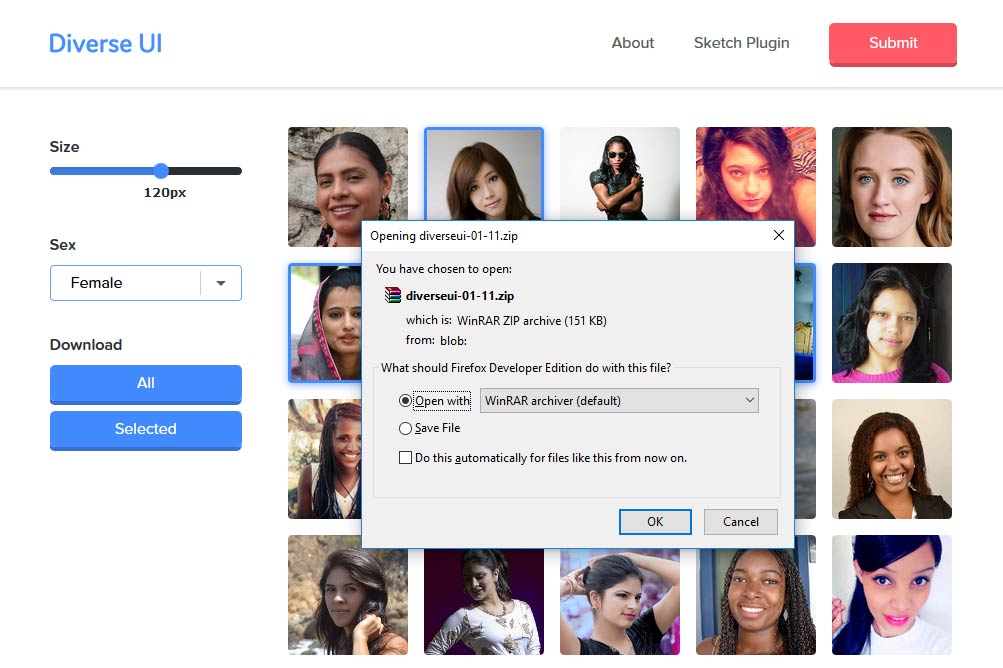Click the Size slider handle
The height and width of the screenshot is (668, 1003).
tap(161, 171)
